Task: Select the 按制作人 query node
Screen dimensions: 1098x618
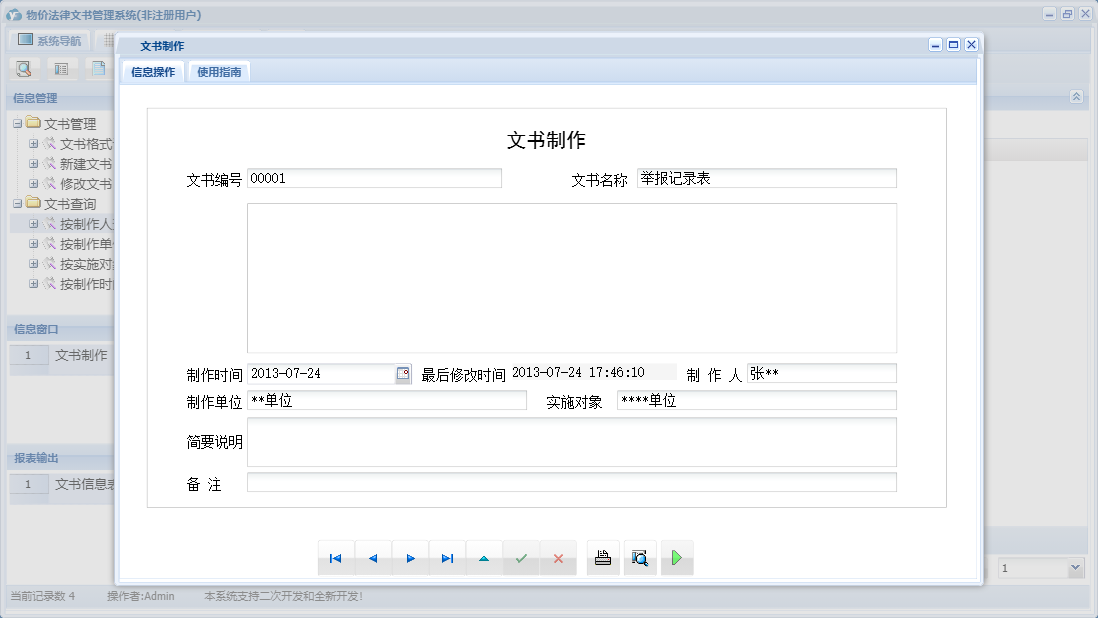Action: point(80,223)
